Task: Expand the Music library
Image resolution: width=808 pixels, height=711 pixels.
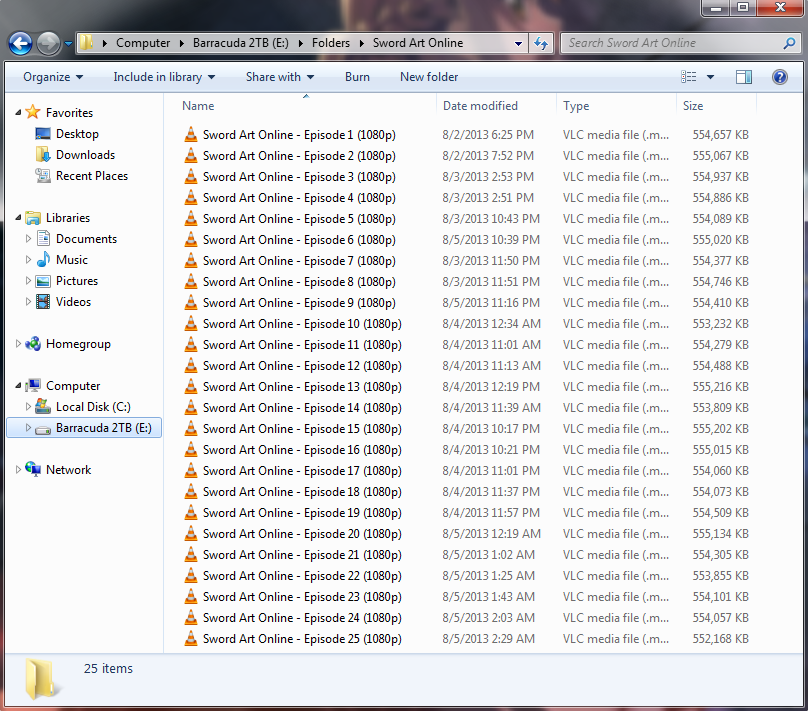Action: click(28, 260)
